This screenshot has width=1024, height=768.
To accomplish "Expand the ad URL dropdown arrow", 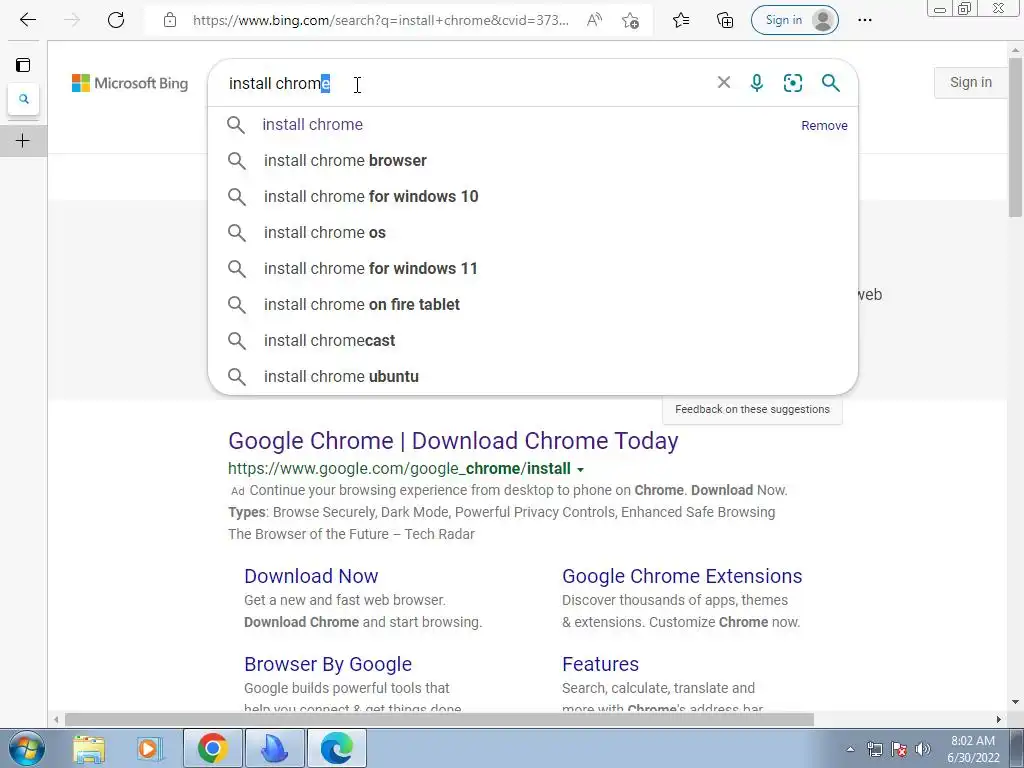I will pyautogui.click(x=581, y=470).
